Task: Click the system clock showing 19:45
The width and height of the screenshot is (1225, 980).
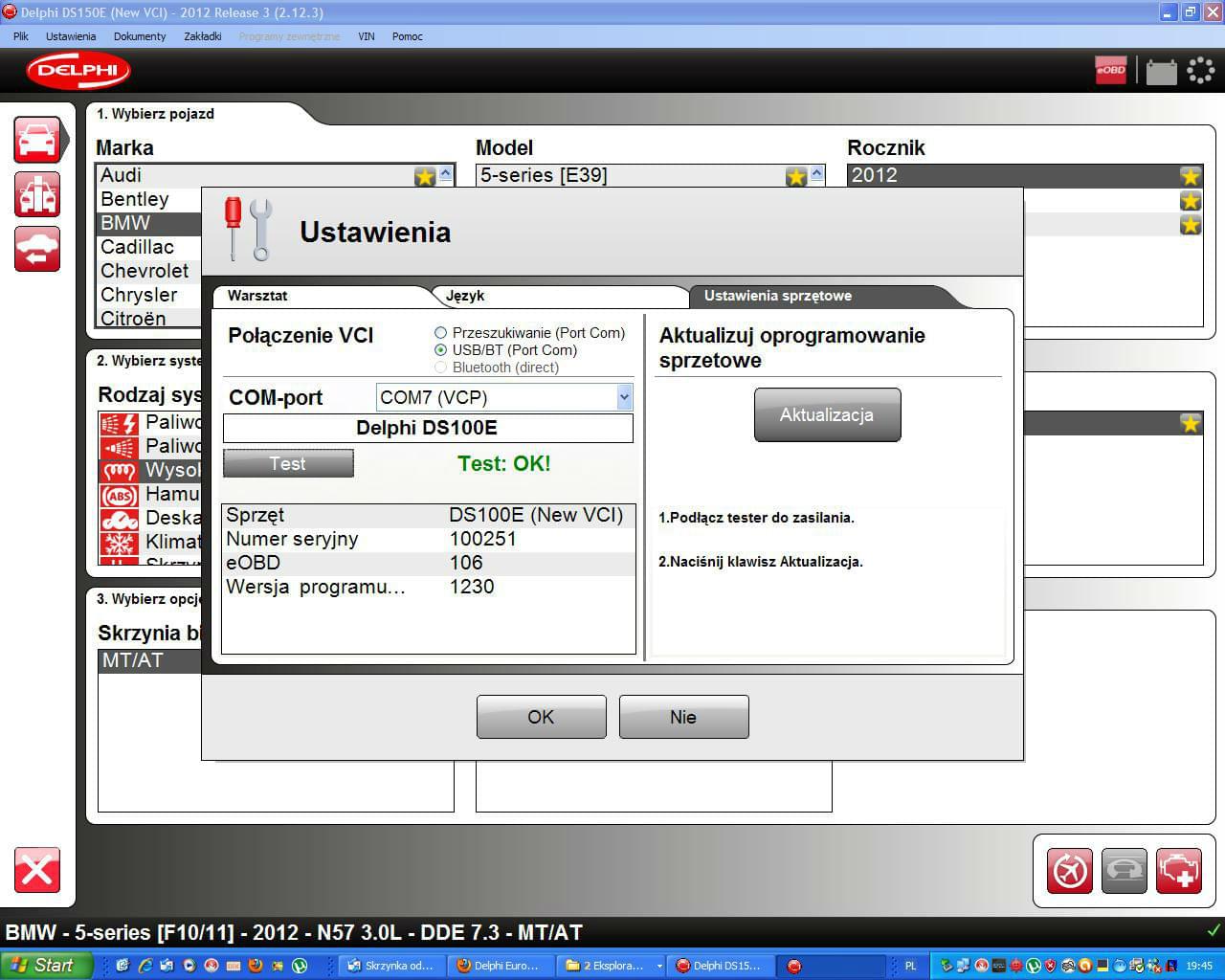Action: coord(1199,966)
